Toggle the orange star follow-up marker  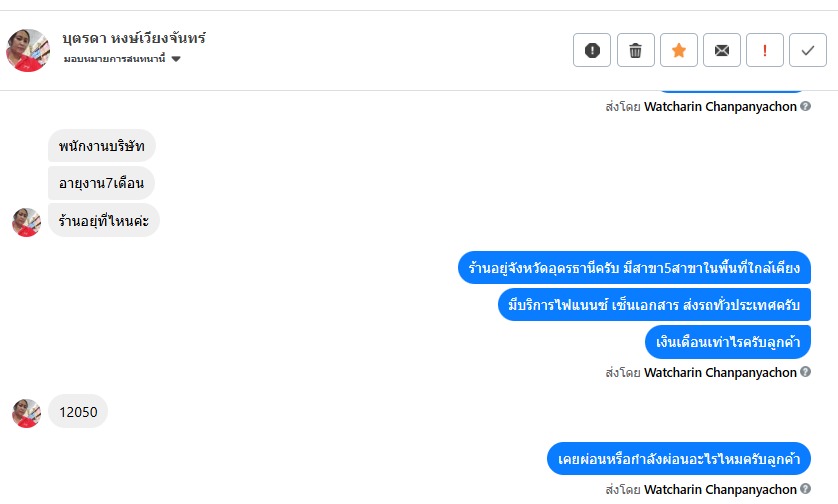679,50
